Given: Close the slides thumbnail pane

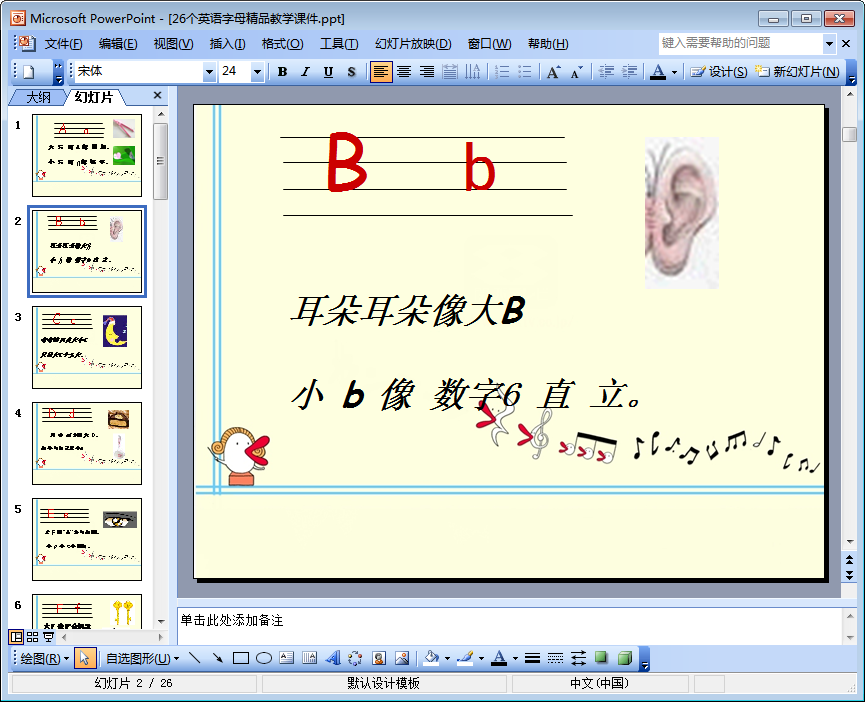Looking at the screenshot, I should [157, 95].
